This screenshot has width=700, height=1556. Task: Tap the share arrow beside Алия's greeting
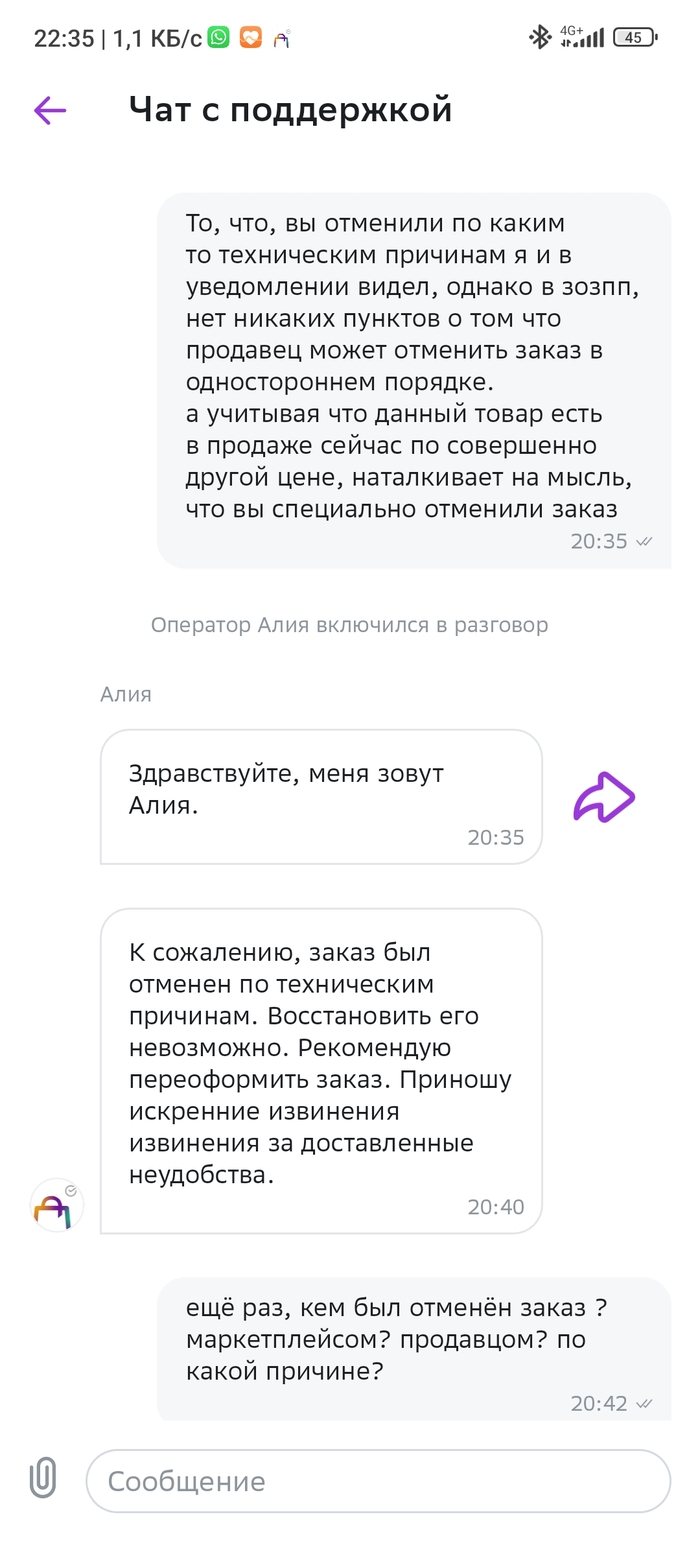(604, 797)
